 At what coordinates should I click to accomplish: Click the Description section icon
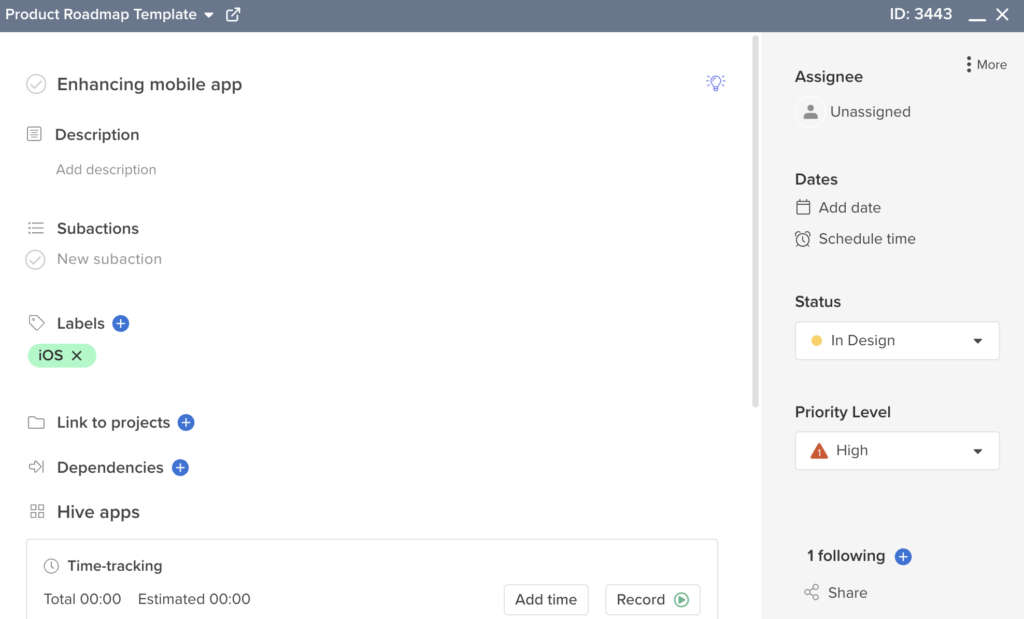pyautogui.click(x=34, y=134)
